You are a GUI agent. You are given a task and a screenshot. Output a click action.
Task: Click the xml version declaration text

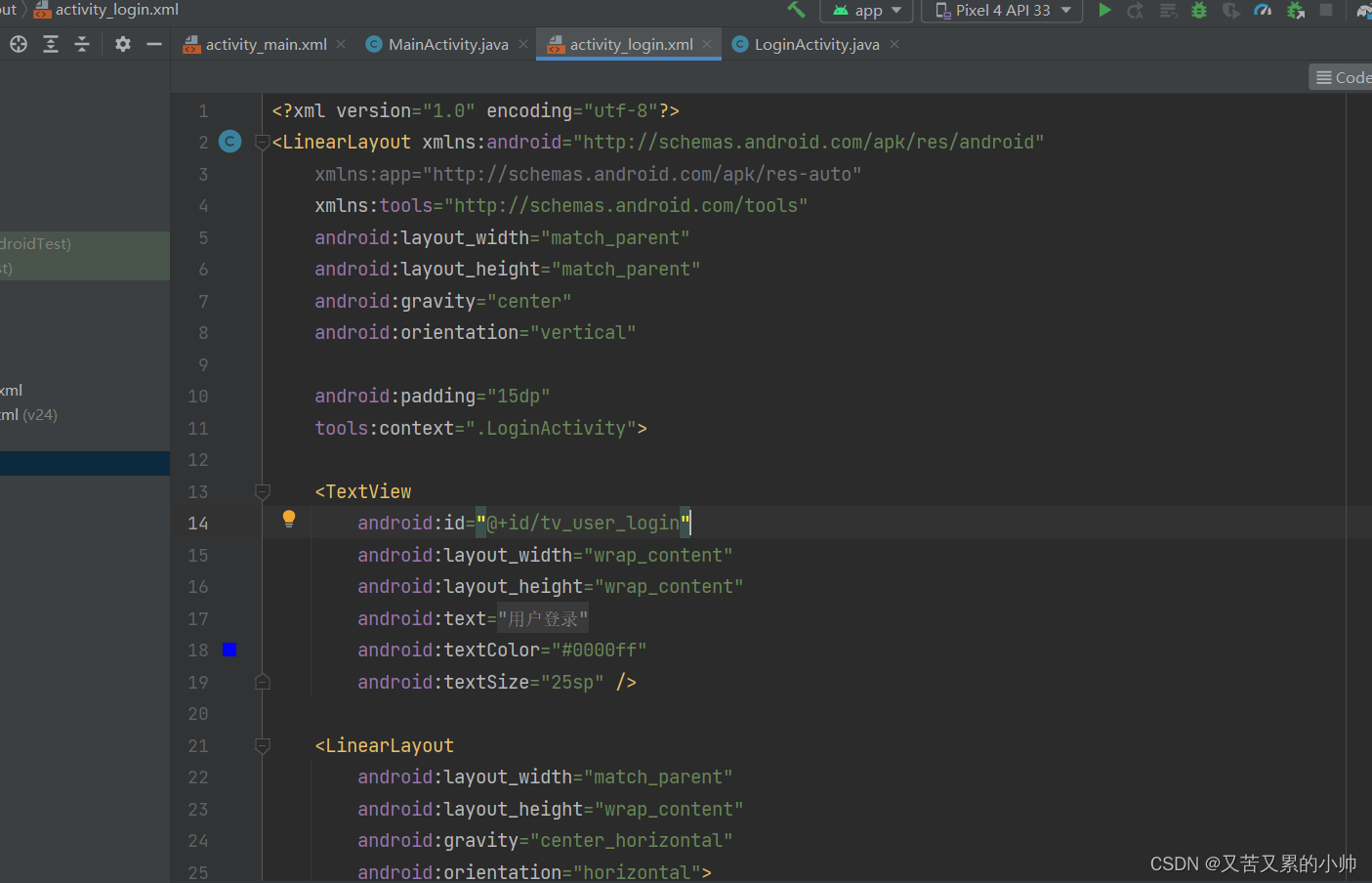[476, 111]
